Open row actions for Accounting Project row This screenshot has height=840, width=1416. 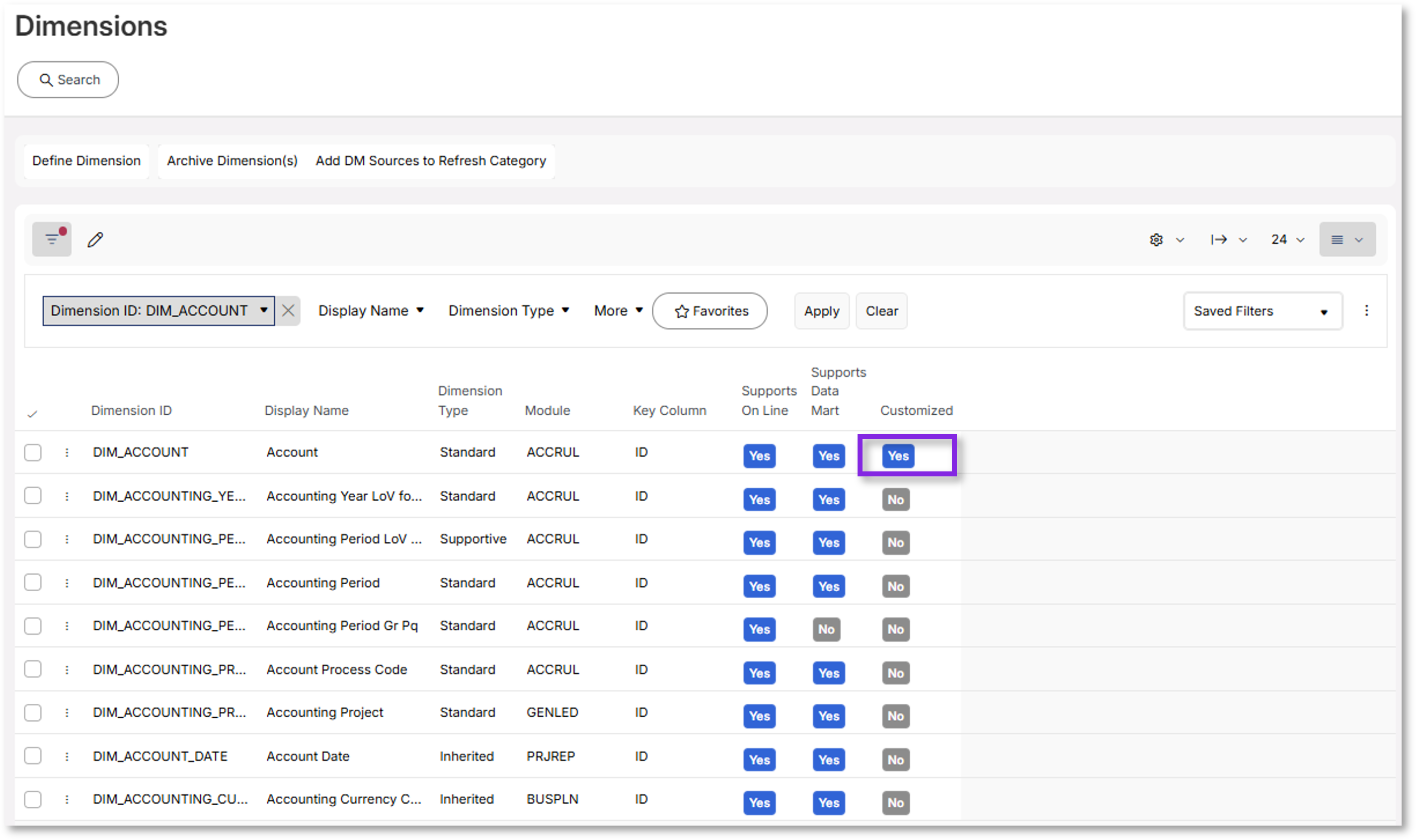coord(67,713)
